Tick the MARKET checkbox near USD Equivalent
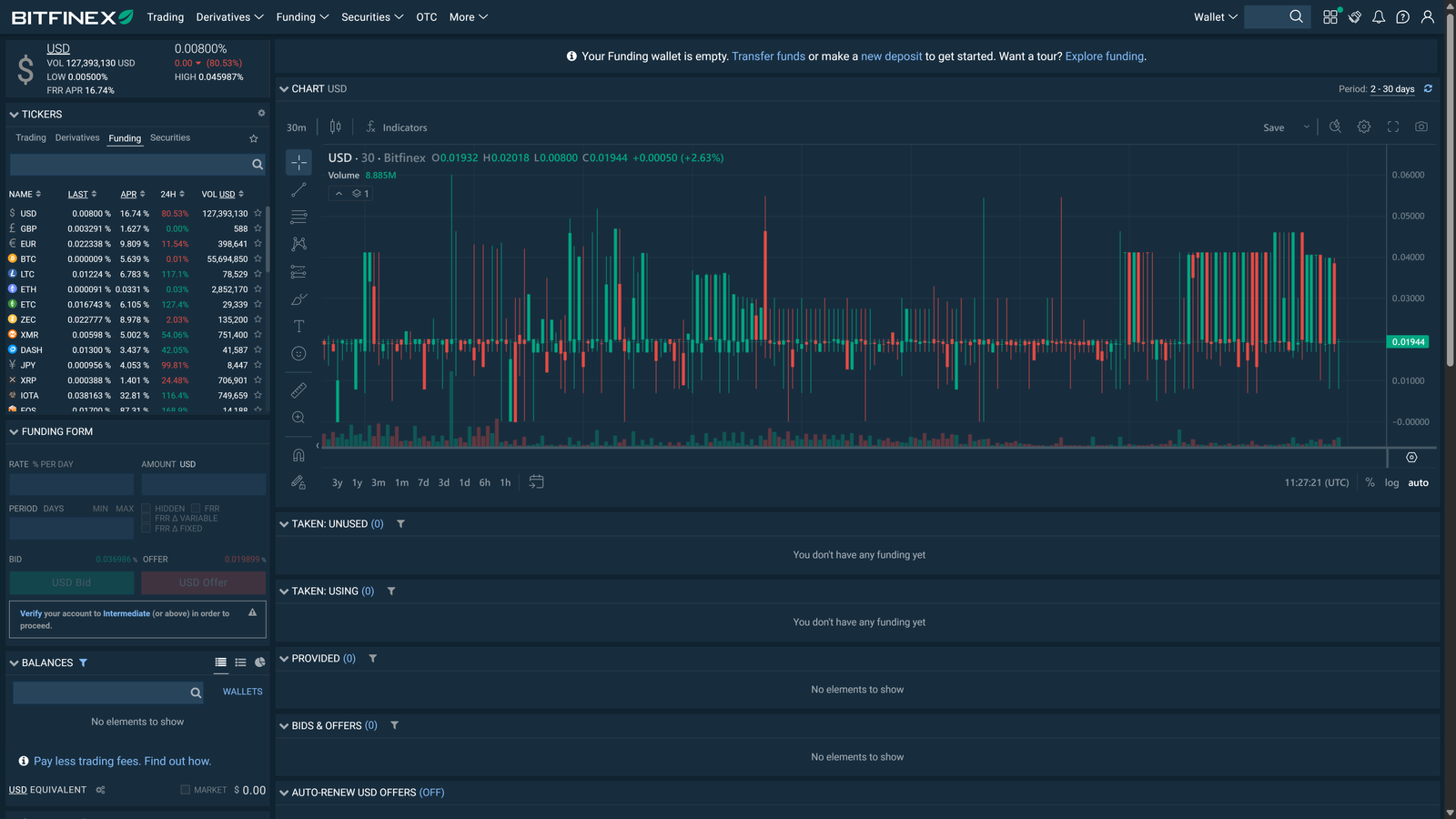The width and height of the screenshot is (1456, 819). [x=184, y=789]
